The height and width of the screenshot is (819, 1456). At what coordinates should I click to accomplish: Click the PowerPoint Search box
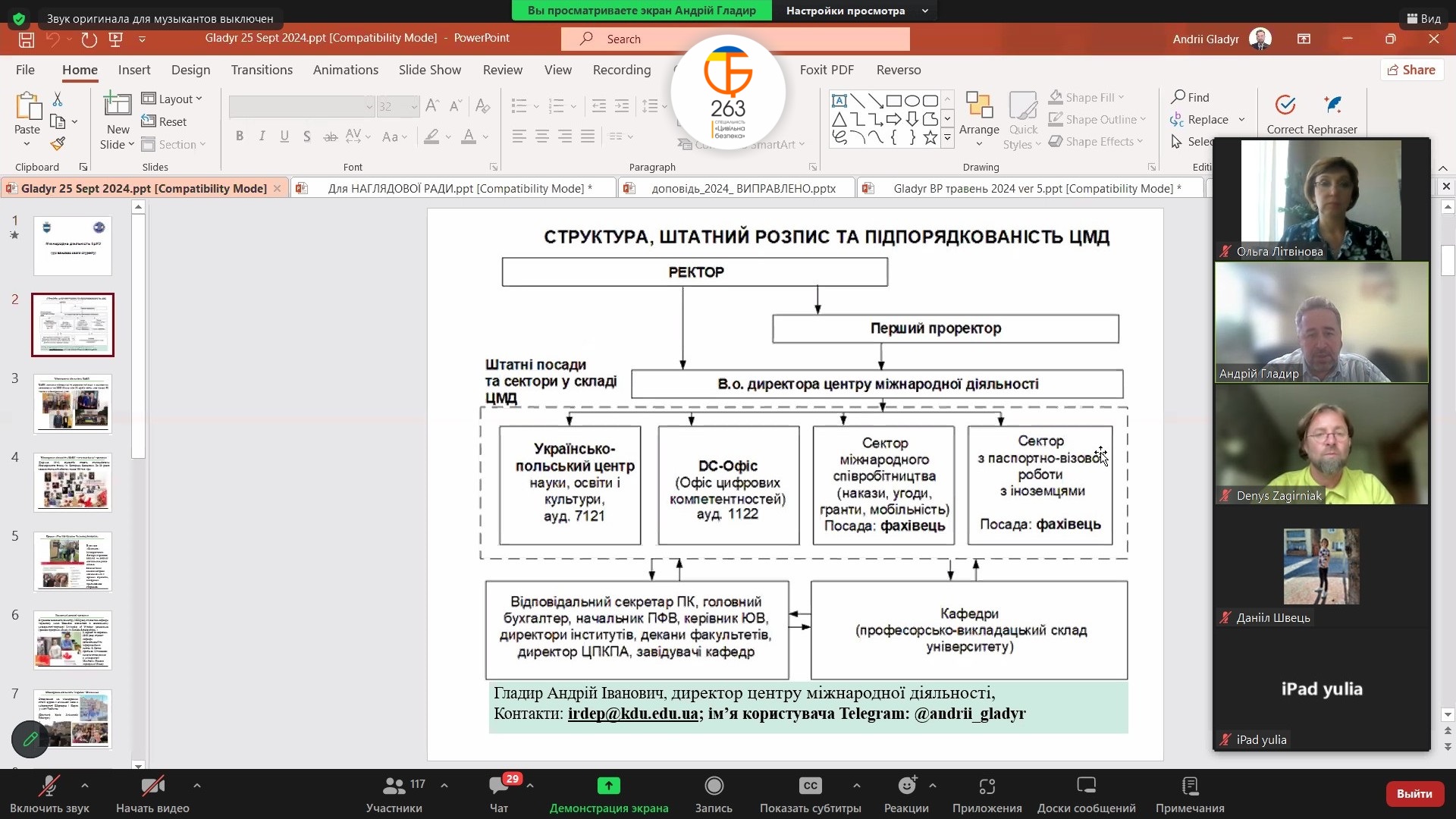tap(735, 39)
